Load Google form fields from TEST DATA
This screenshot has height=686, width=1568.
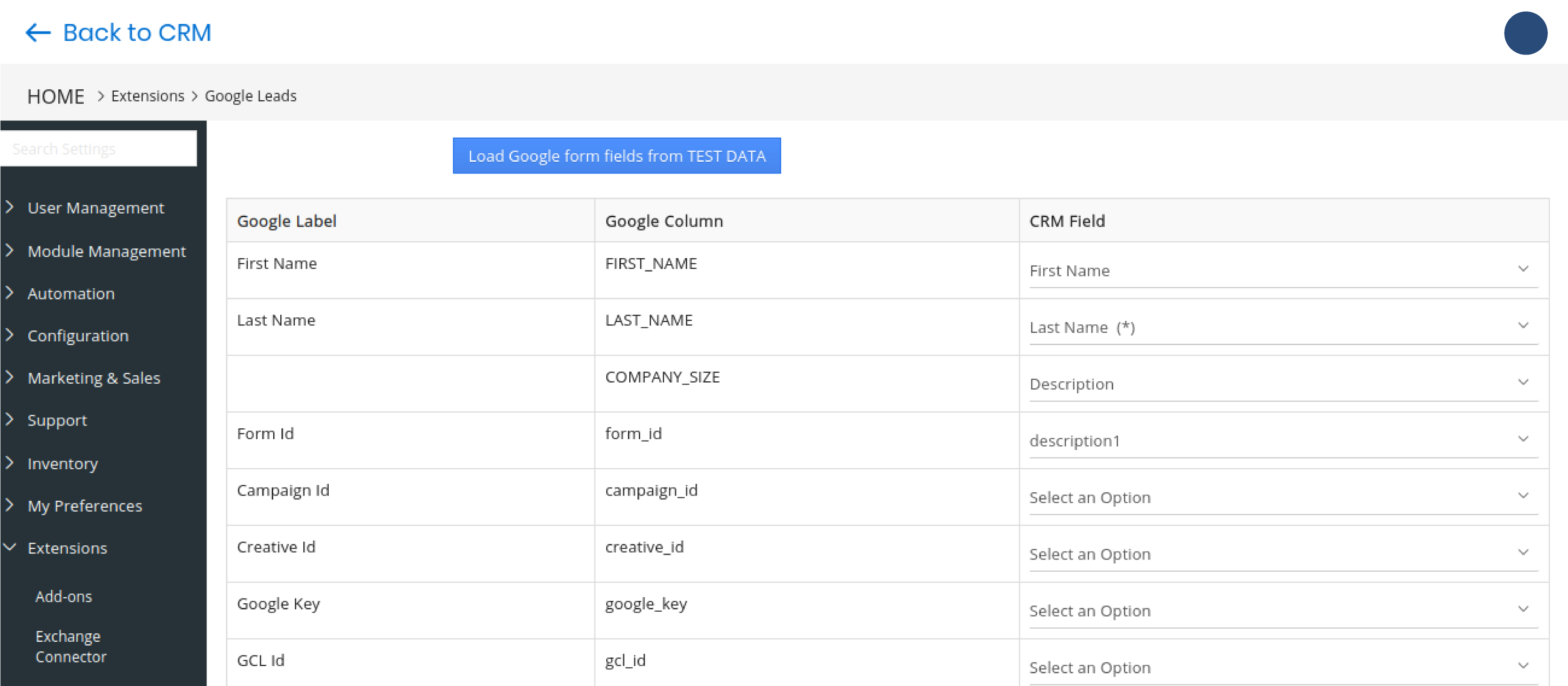pyautogui.click(x=616, y=156)
